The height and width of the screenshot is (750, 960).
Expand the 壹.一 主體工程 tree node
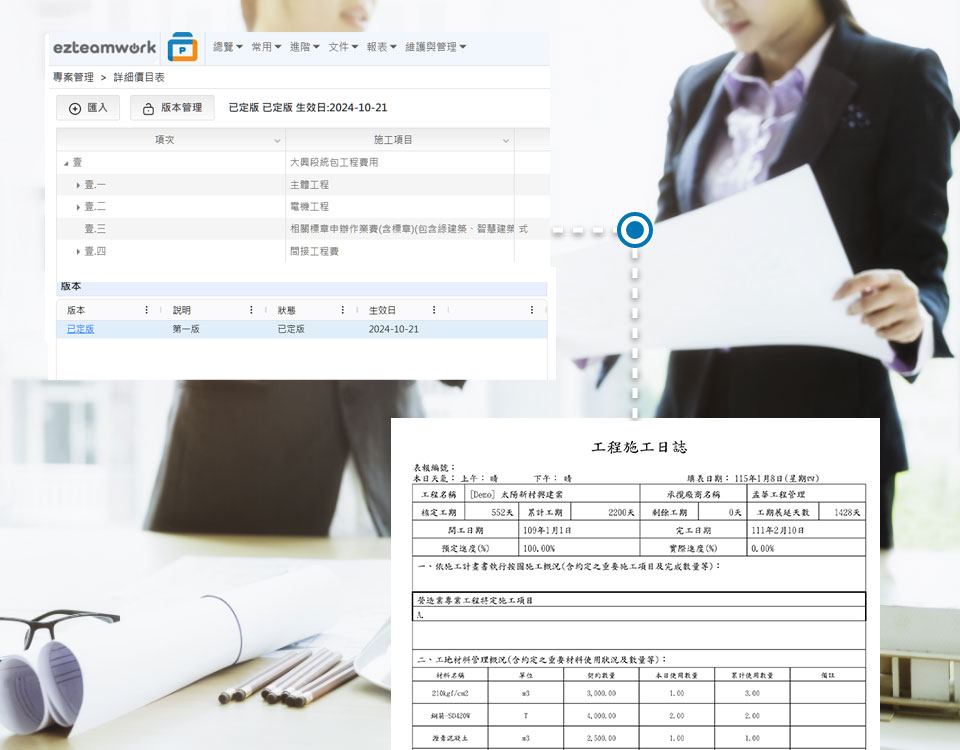pyautogui.click(x=79, y=184)
